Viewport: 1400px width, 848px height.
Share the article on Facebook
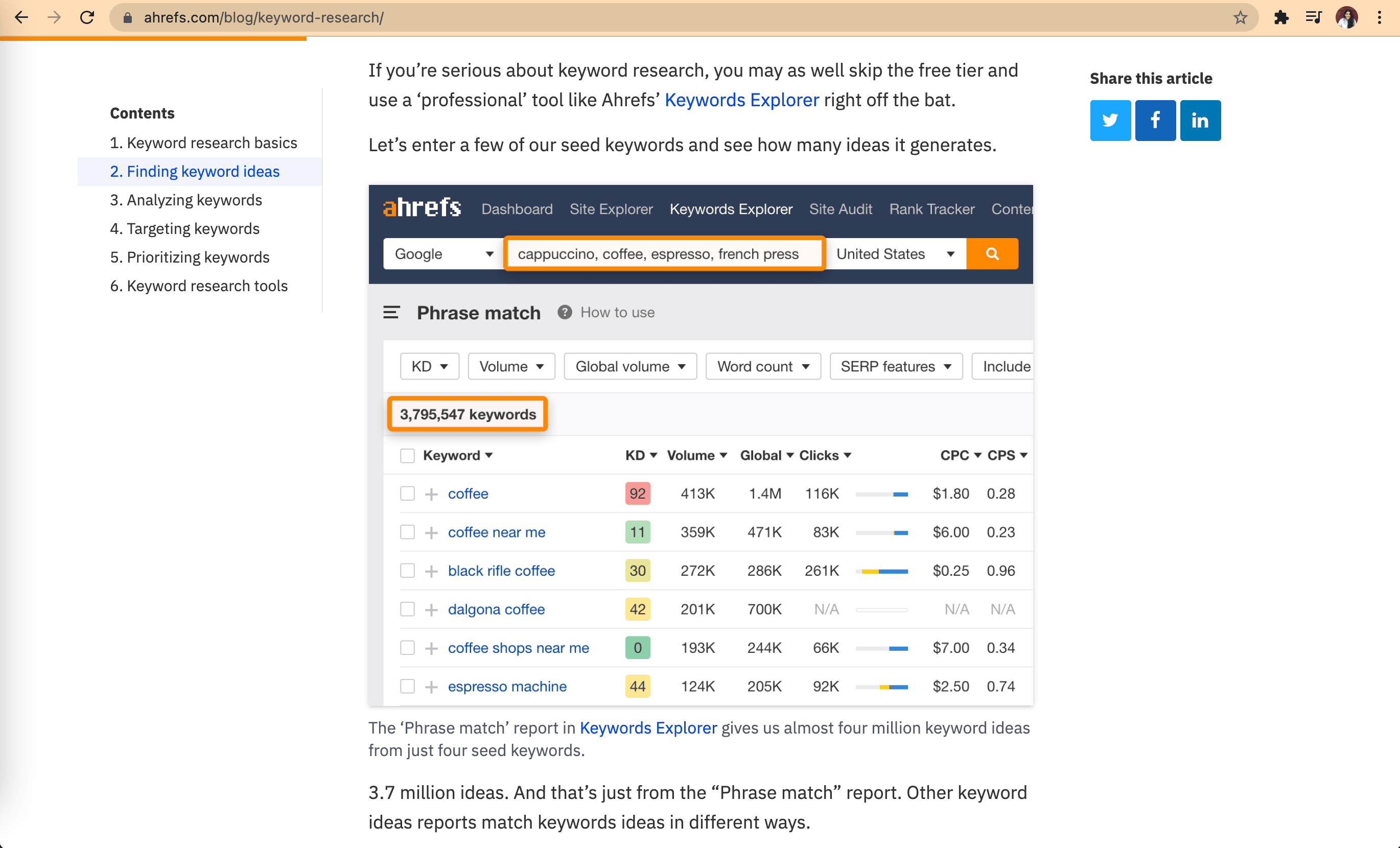1155,121
